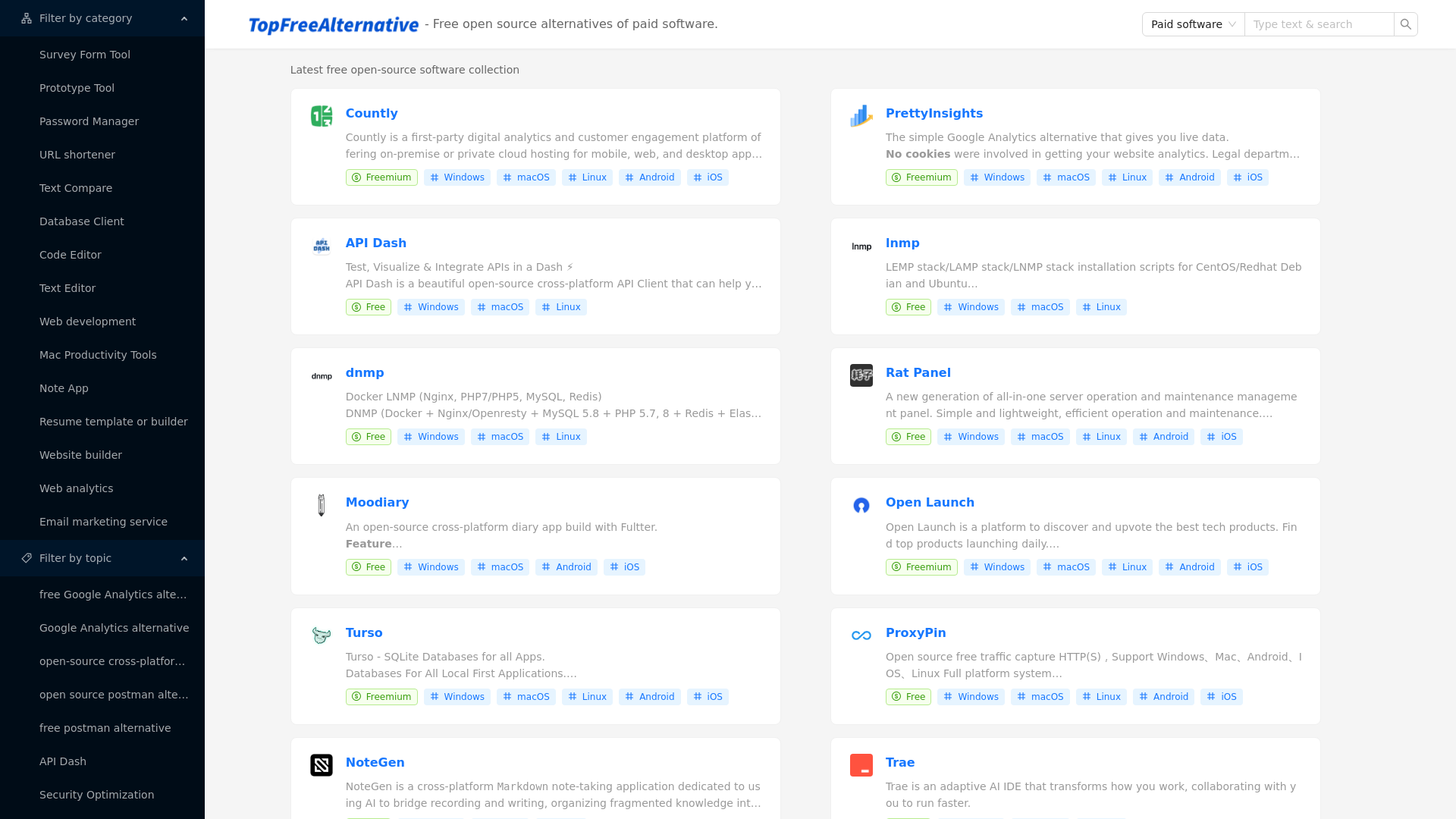Click the TopFreeAlternative site logo
The width and height of the screenshot is (1456, 819).
(x=334, y=25)
